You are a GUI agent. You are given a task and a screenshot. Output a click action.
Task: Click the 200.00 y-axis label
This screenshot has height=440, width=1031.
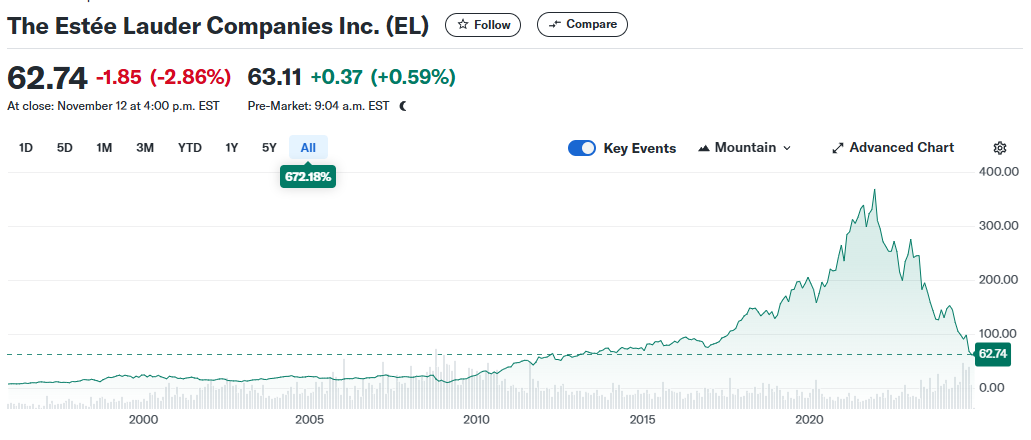point(999,280)
